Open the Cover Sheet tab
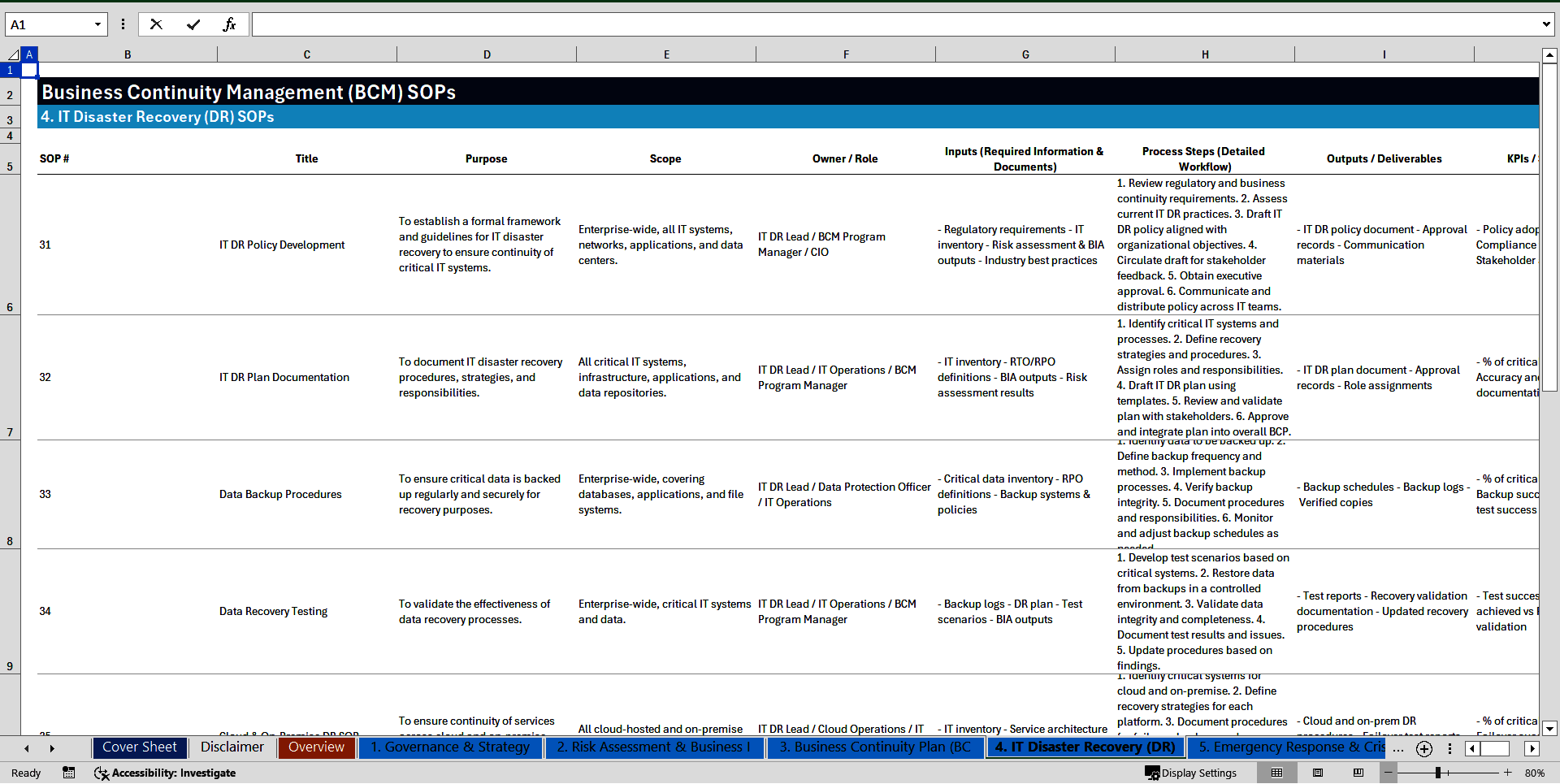The image size is (1560, 784). [x=140, y=747]
